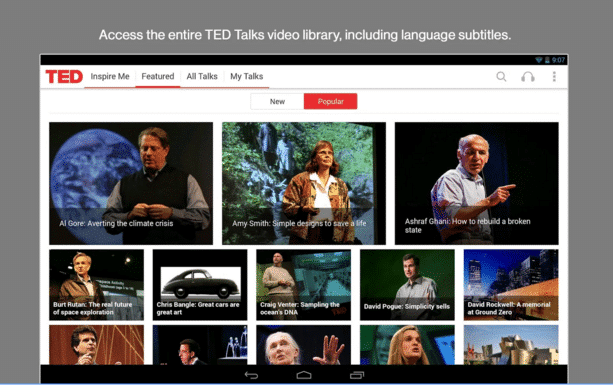Image resolution: width=613 pixels, height=385 pixels.
Task: Check the battery status icon
Action: pyautogui.click(x=547, y=60)
